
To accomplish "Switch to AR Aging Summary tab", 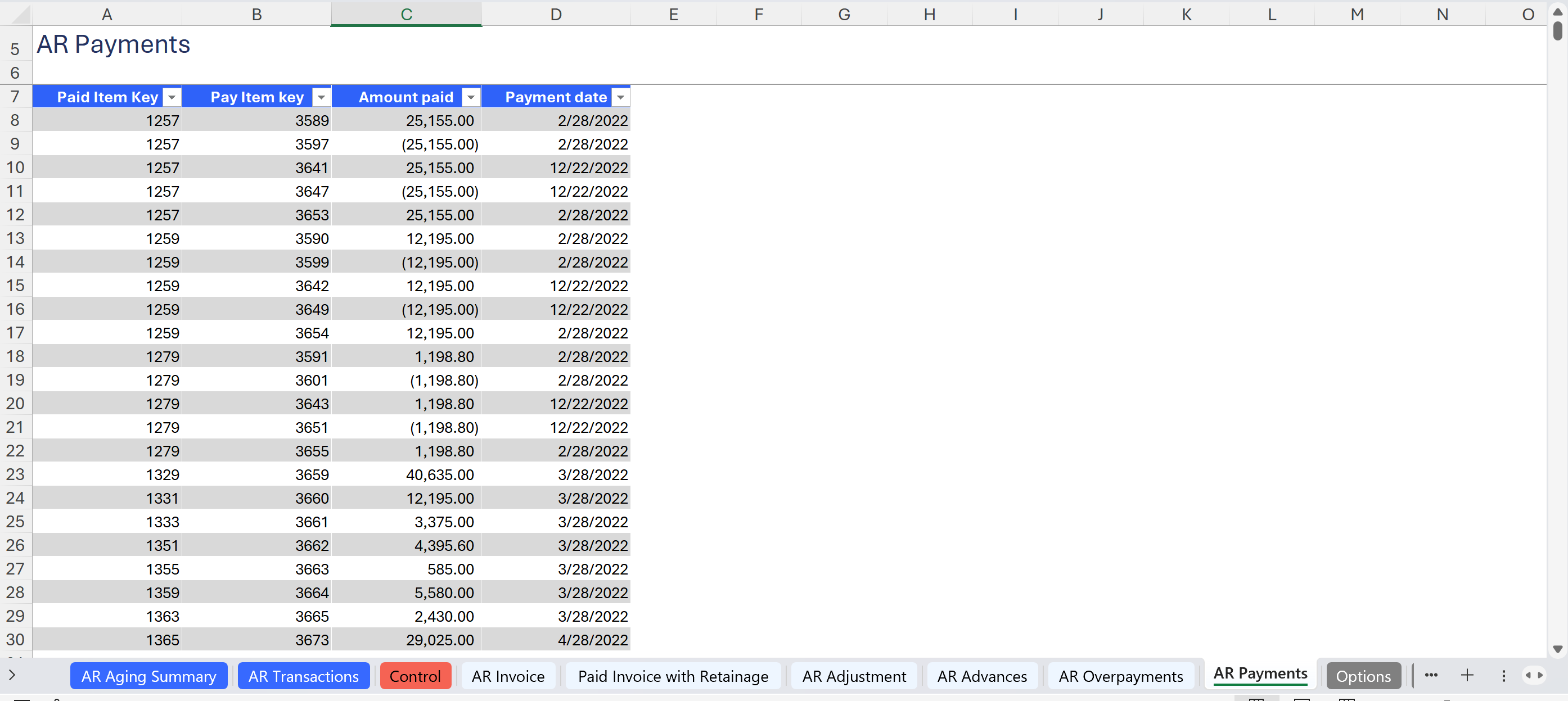I will (148, 676).
